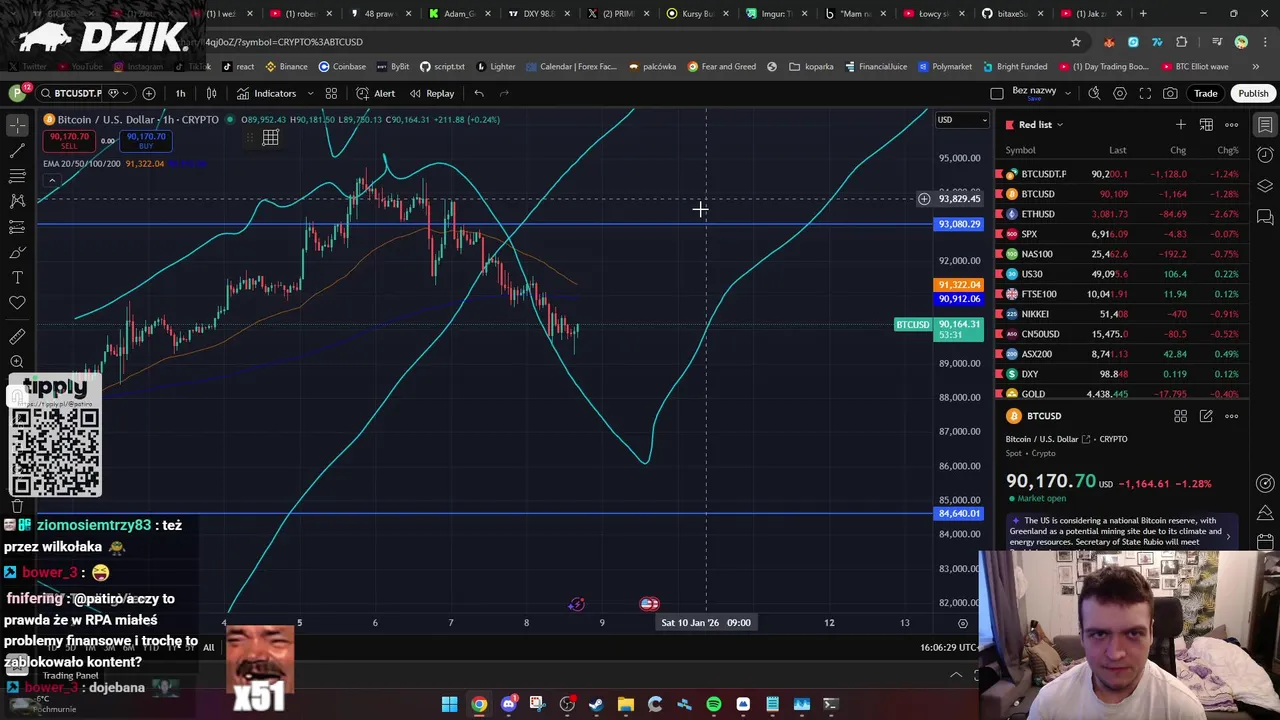Screen dimensions: 1280x720
Task: Open the USD currency dropdown
Action: (x=961, y=120)
